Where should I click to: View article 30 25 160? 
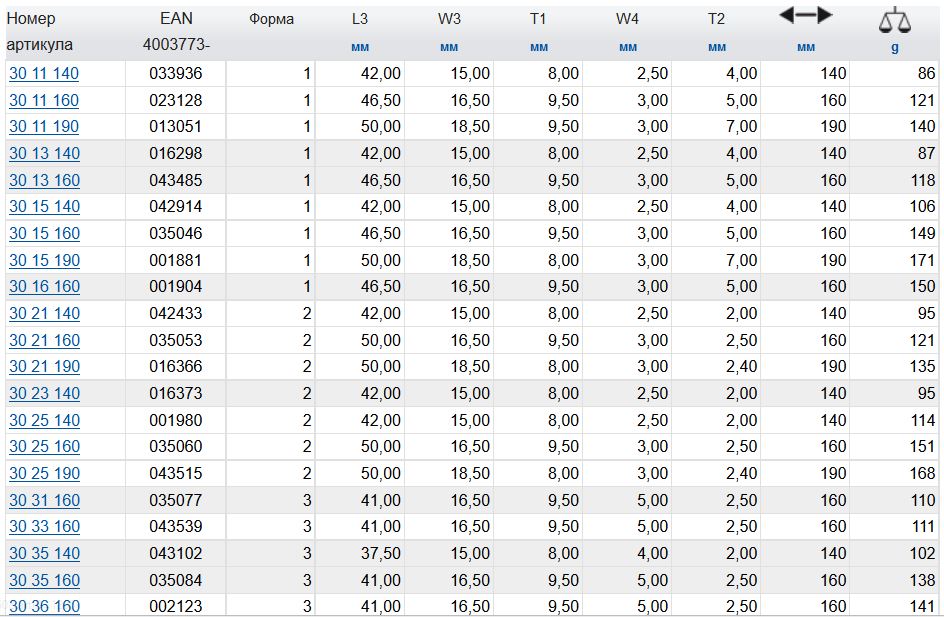44,447
